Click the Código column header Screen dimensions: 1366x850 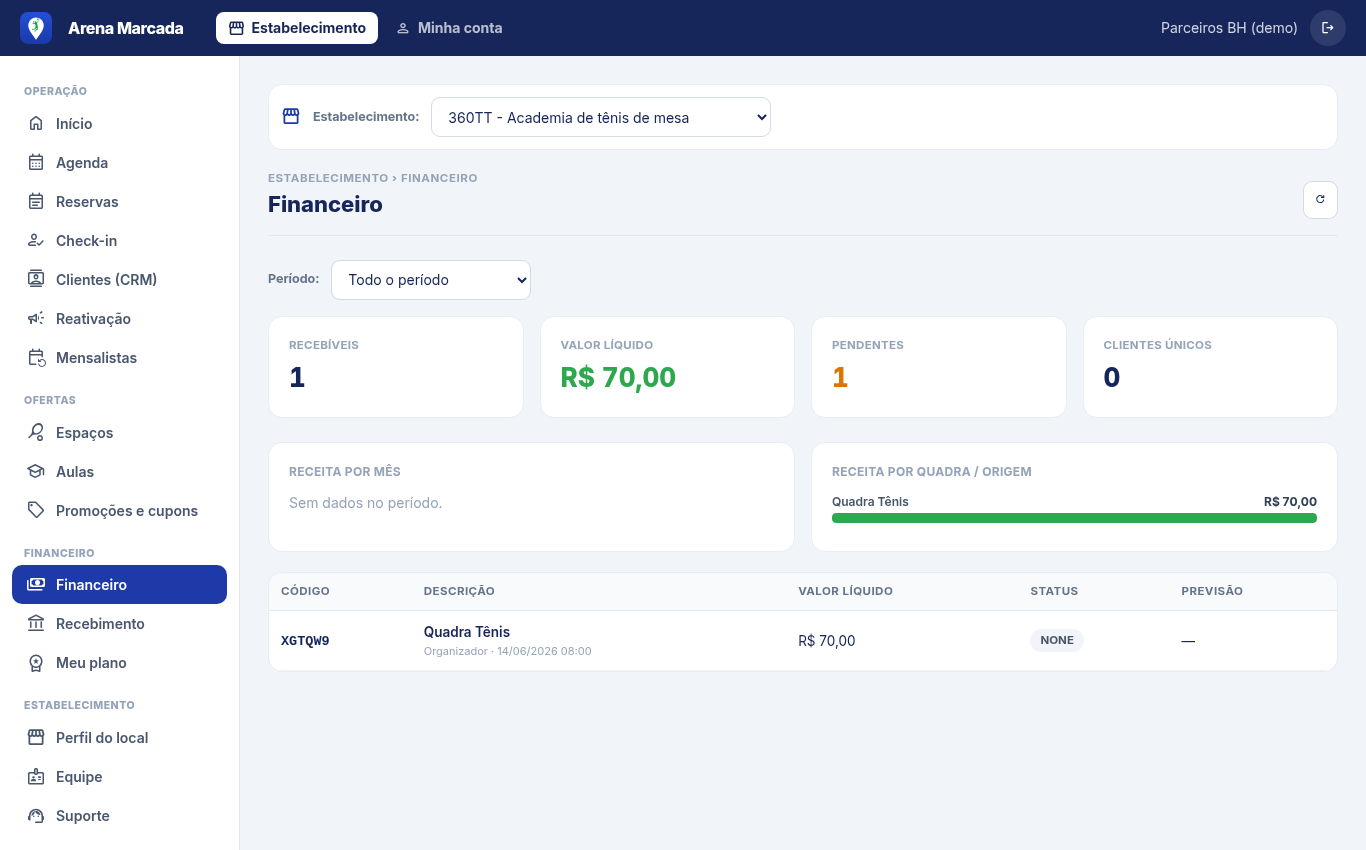click(305, 591)
